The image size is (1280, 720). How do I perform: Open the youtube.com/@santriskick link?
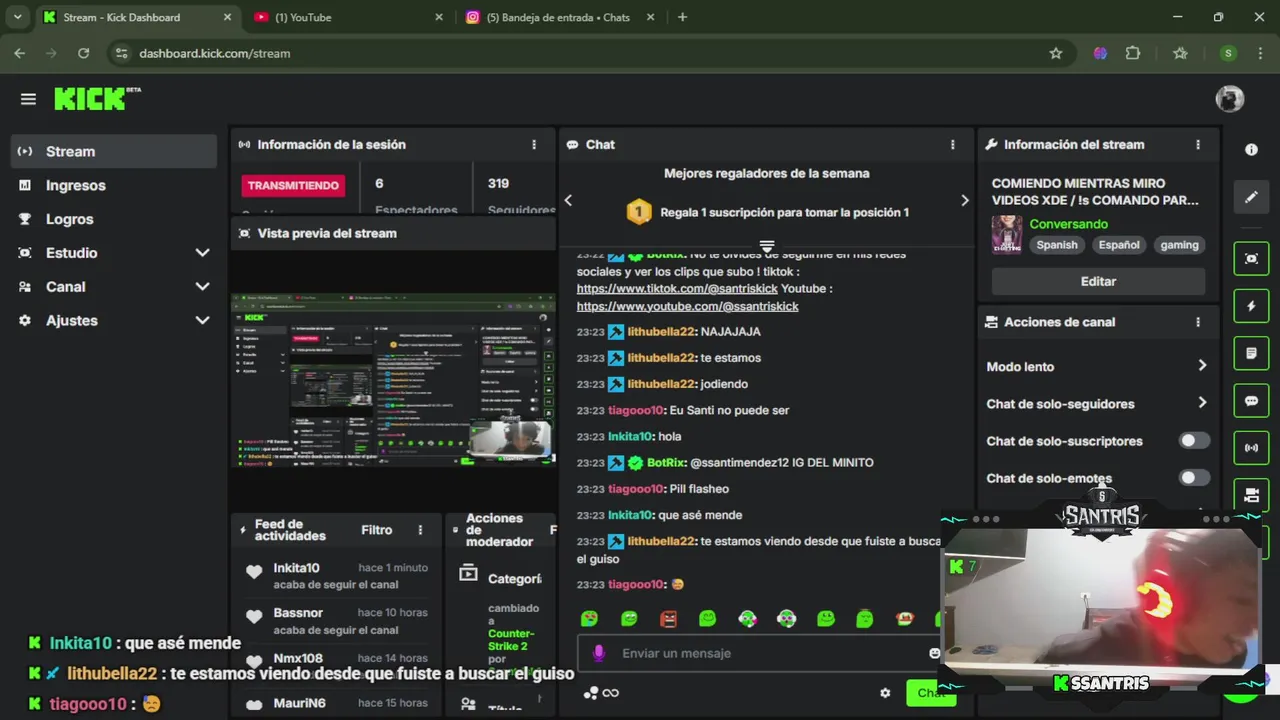(687, 306)
